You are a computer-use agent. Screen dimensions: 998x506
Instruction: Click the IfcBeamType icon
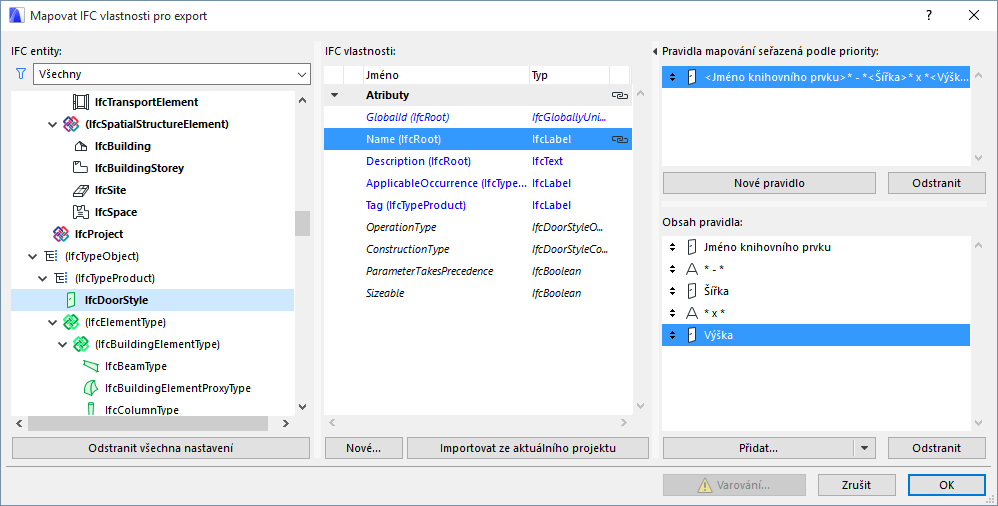click(91, 366)
